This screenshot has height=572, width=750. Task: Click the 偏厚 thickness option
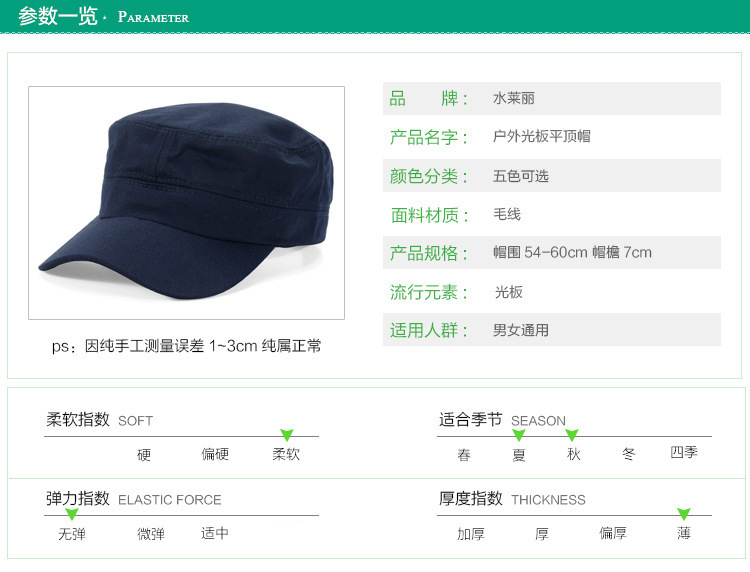613,533
